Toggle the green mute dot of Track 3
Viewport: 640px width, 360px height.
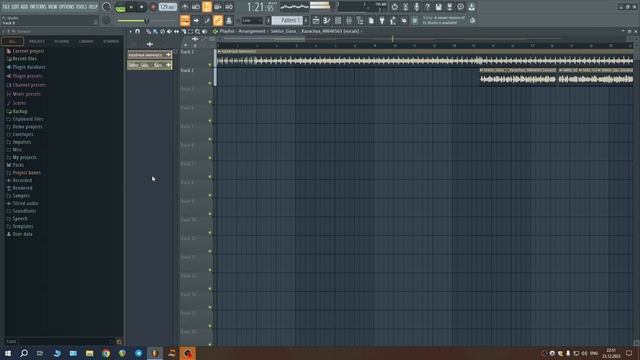210,102
